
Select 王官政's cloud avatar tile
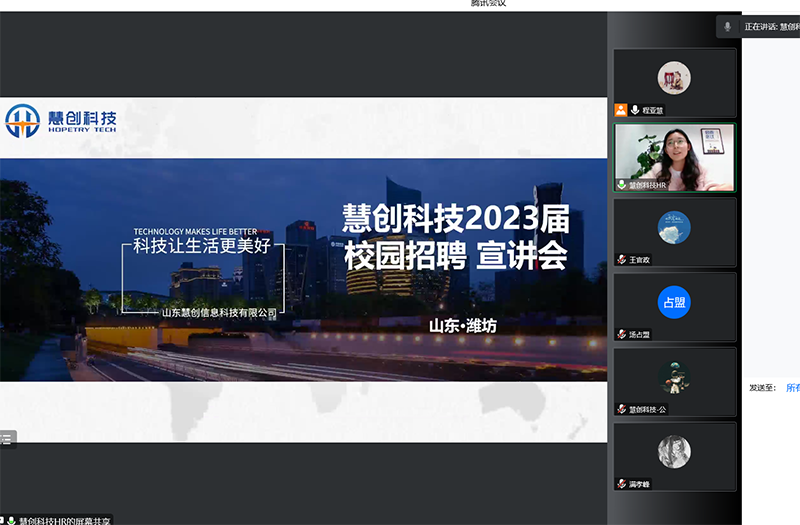674,227
